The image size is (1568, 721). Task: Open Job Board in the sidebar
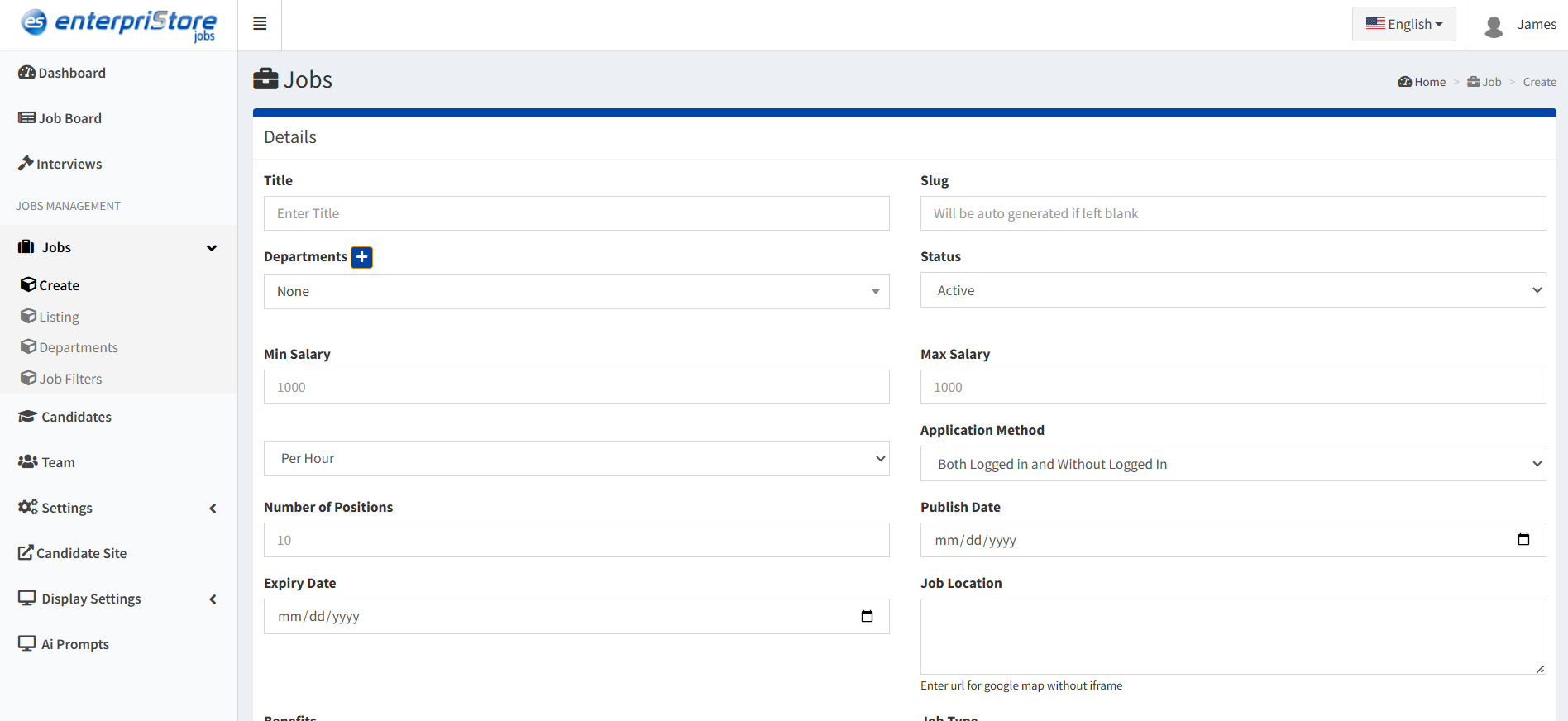(x=60, y=118)
